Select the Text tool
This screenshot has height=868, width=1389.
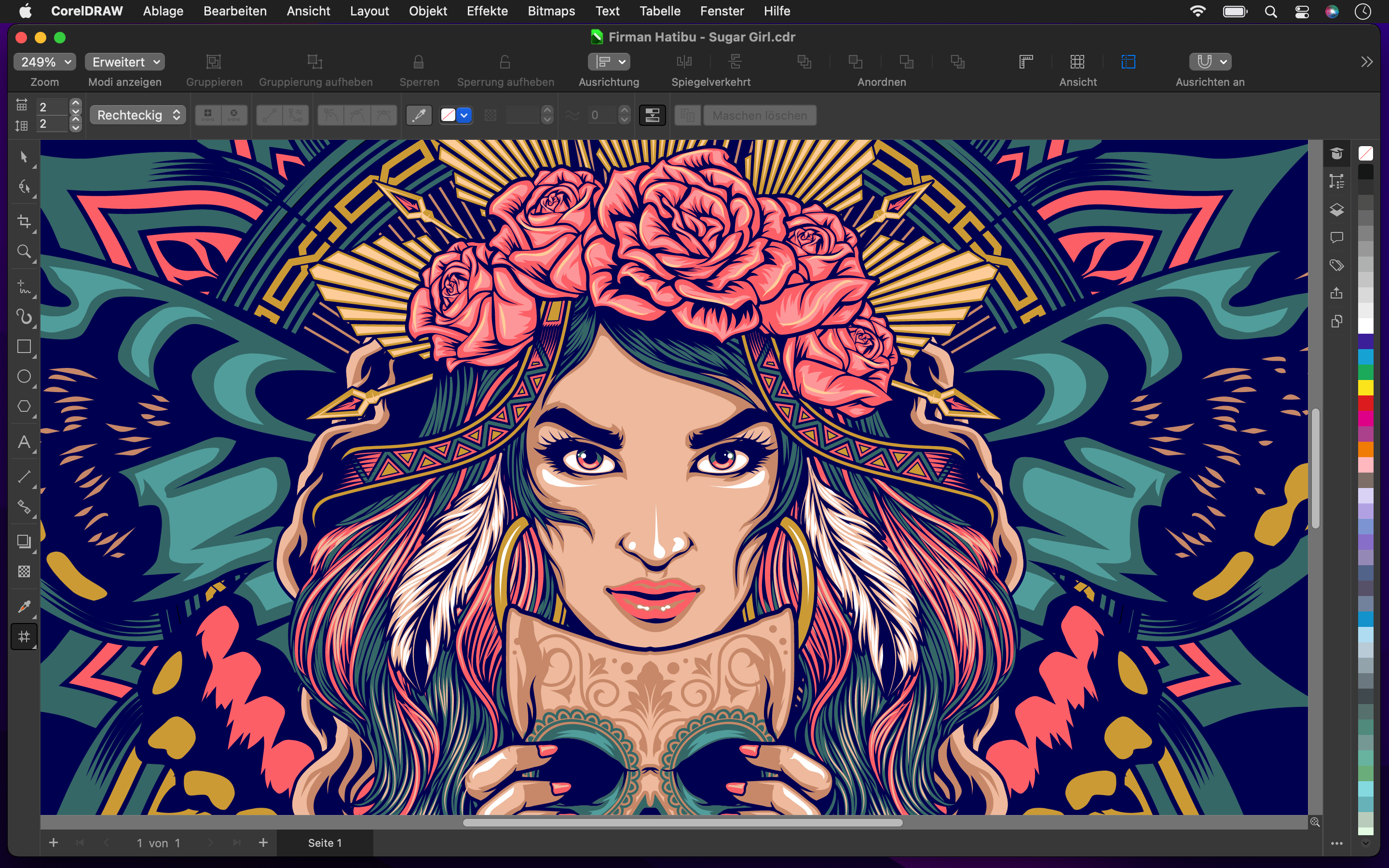pos(24,442)
